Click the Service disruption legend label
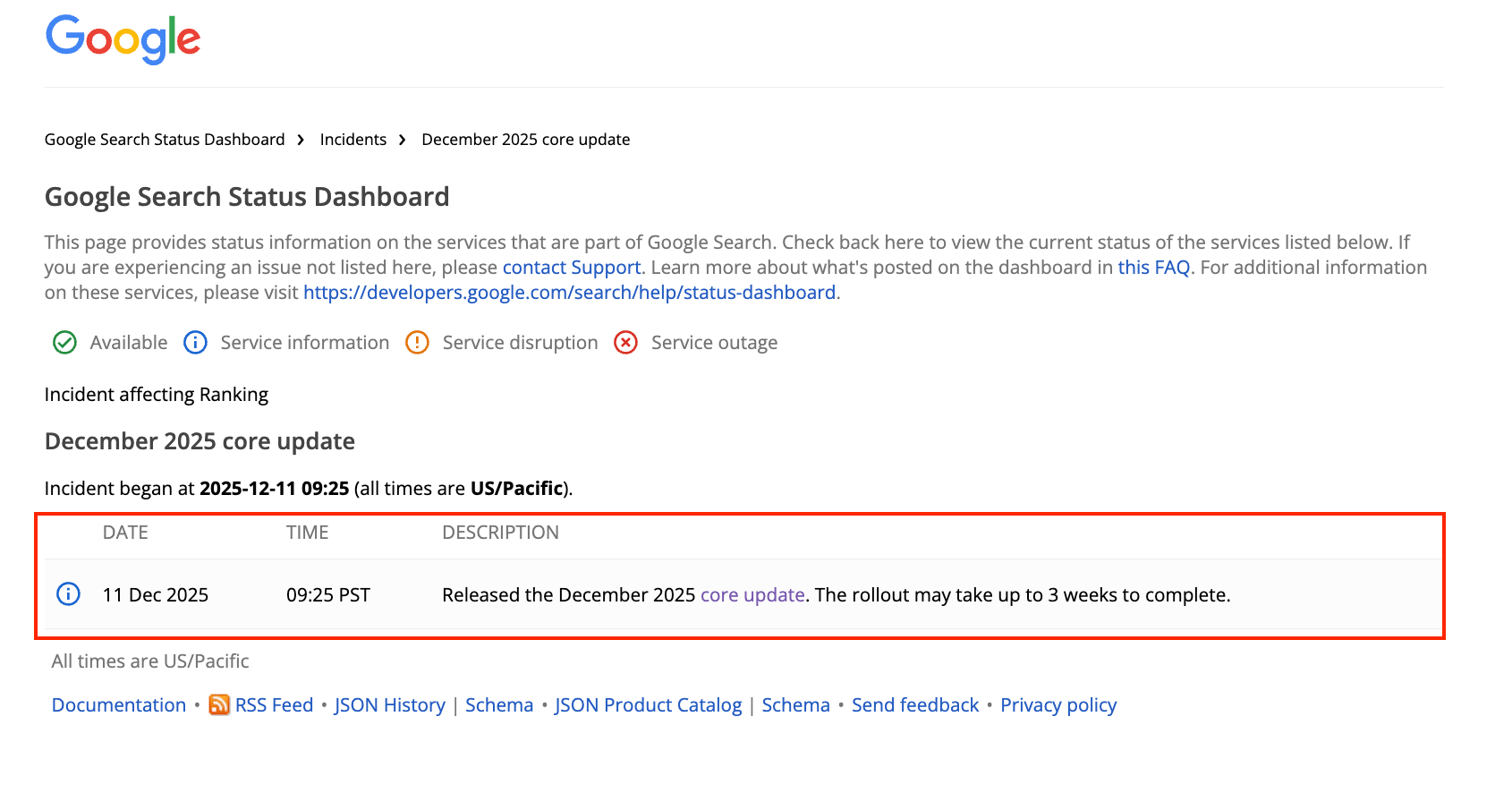Screen dimensions: 1512x802 [521, 343]
